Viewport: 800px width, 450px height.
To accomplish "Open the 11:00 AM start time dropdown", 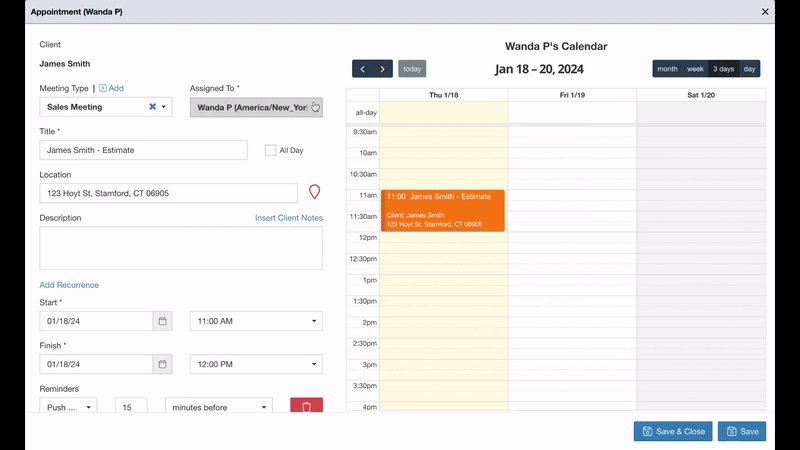I will pos(256,321).
